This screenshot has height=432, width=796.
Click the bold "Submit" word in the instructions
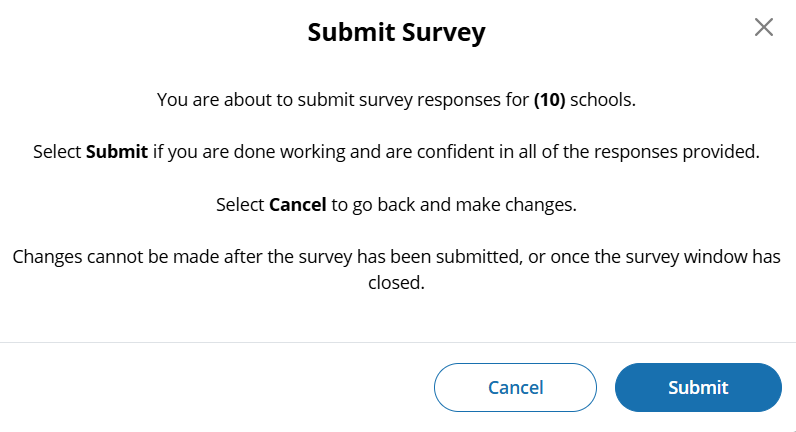[117, 152]
